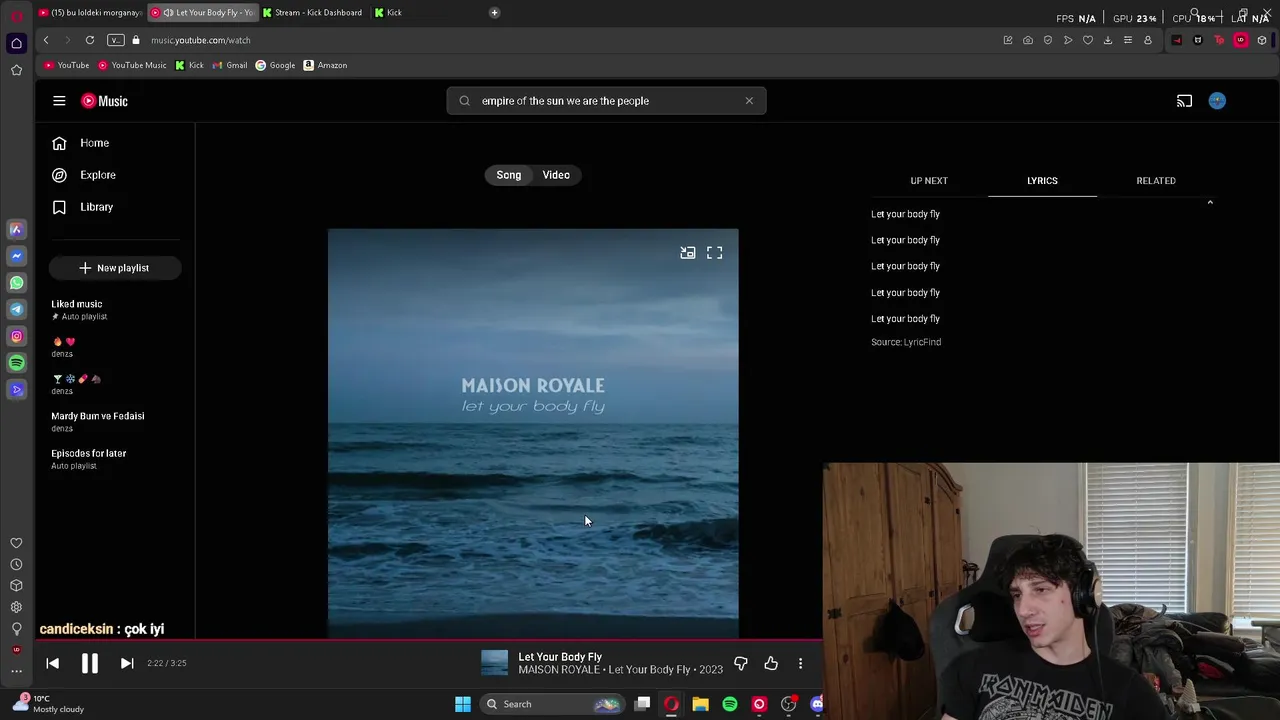Open the Liked music playlist
The image size is (1280, 720).
pos(77,304)
